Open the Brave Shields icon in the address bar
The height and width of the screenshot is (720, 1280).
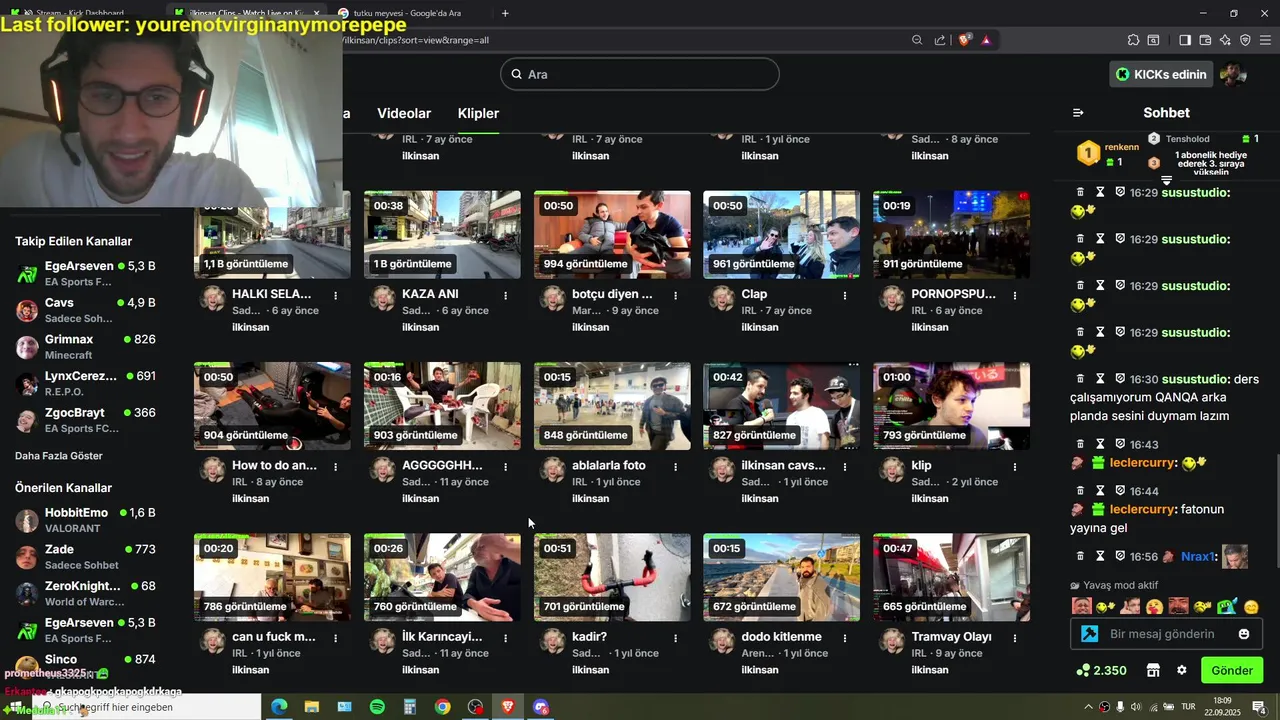coord(964,40)
